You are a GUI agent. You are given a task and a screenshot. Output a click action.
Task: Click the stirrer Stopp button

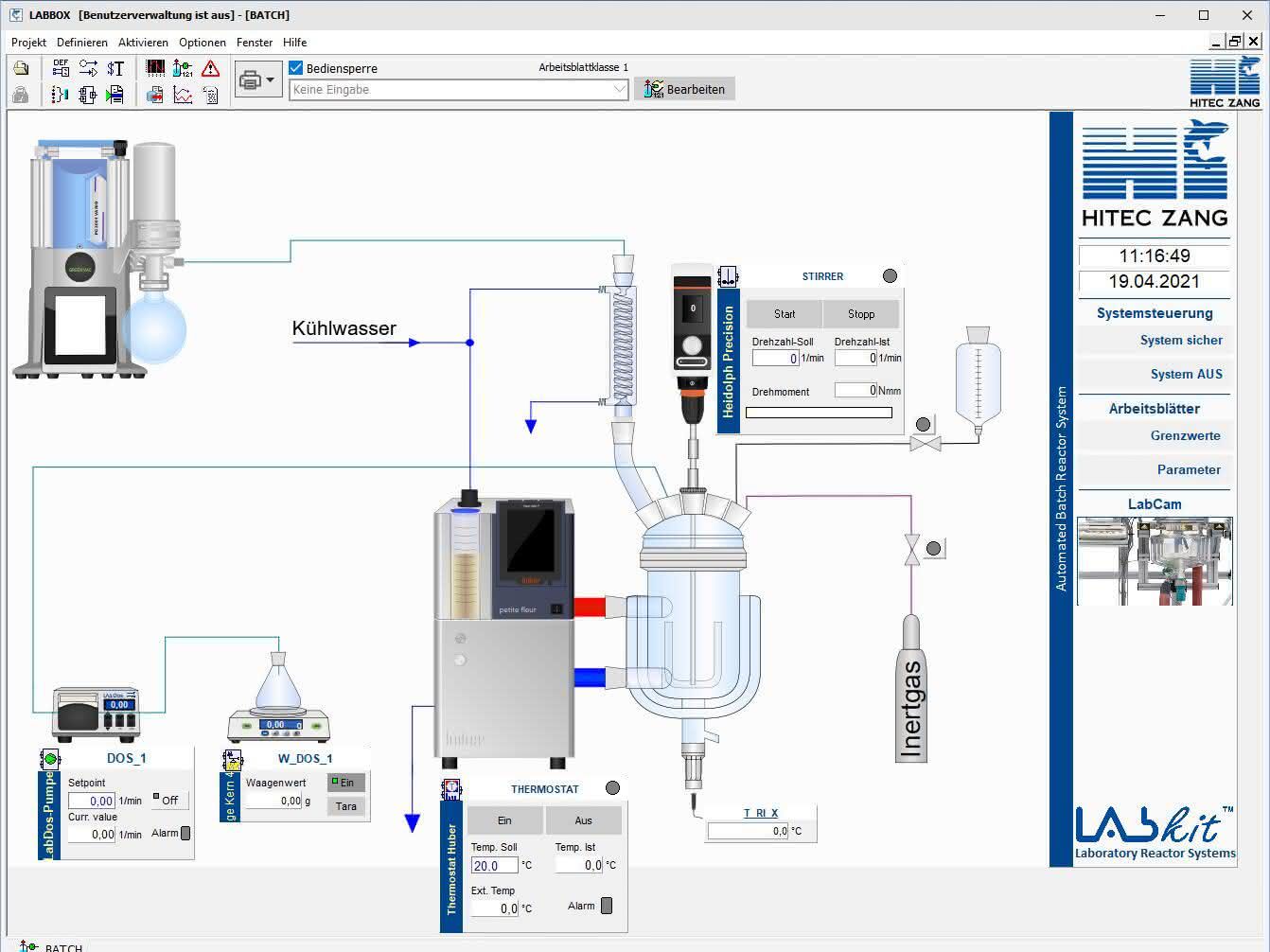(x=861, y=314)
